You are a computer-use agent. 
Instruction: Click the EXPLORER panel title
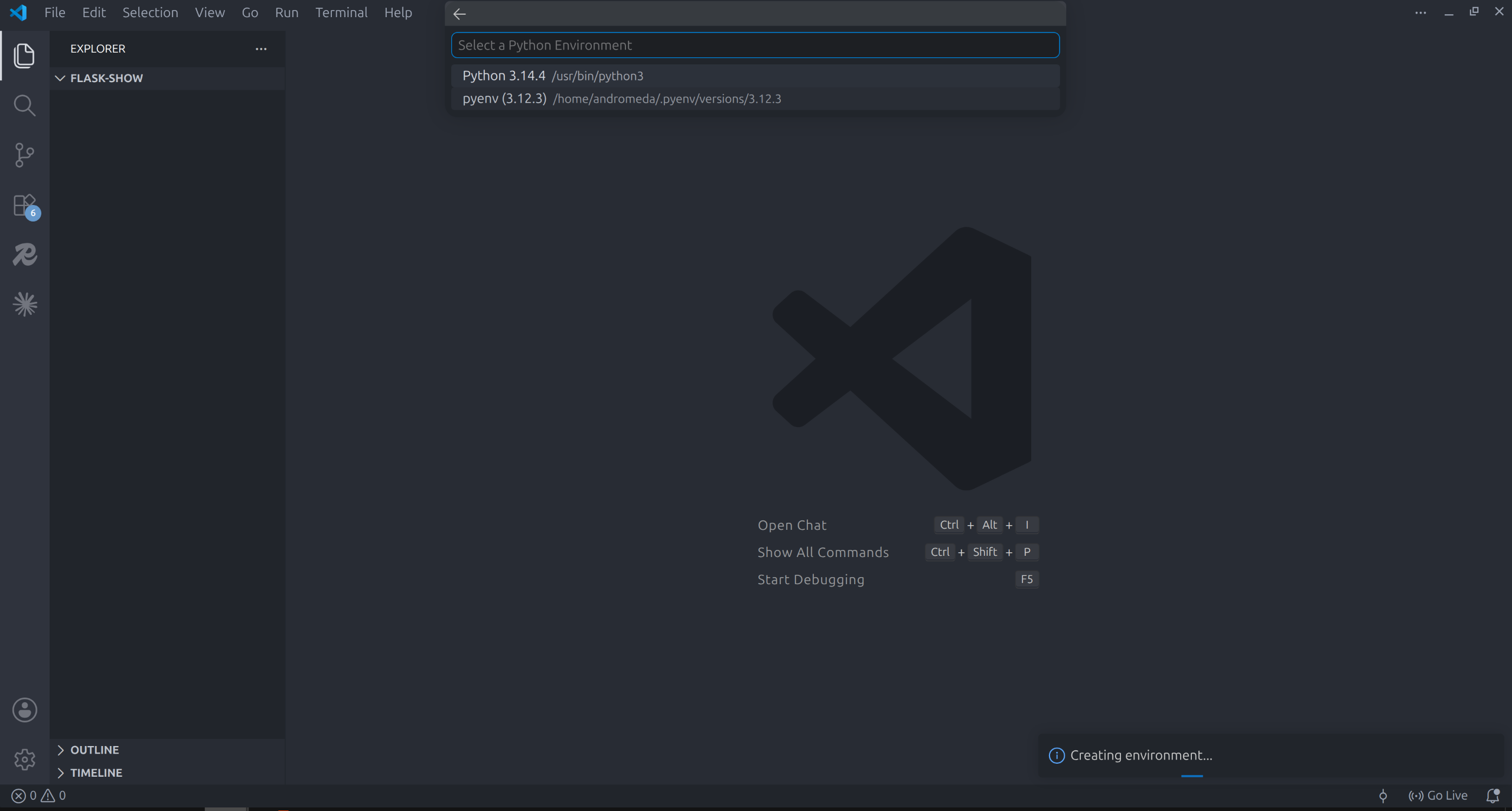(x=98, y=48)
